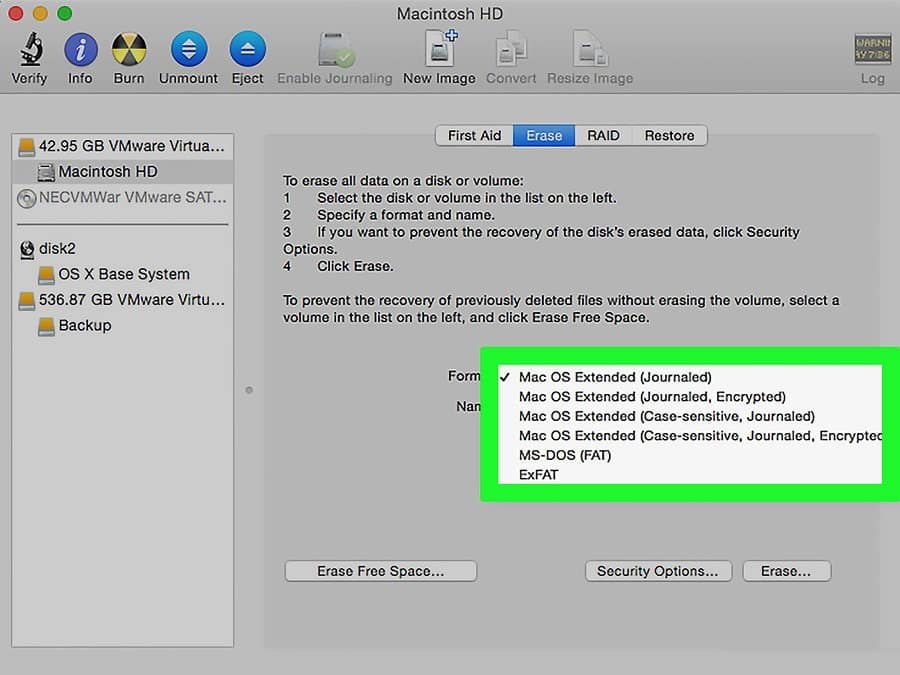The width and height of the screenshot is (900, 675).
Task: Switch to the First Aid tab
Action: click(x=474, y=135)
